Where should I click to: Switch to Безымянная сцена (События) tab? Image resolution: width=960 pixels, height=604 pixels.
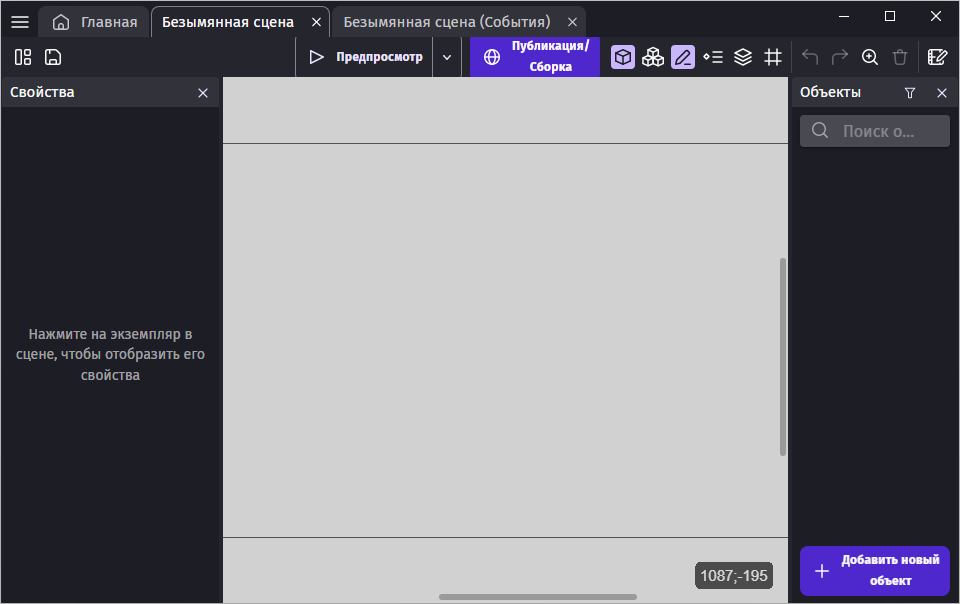tap(446, 22)
